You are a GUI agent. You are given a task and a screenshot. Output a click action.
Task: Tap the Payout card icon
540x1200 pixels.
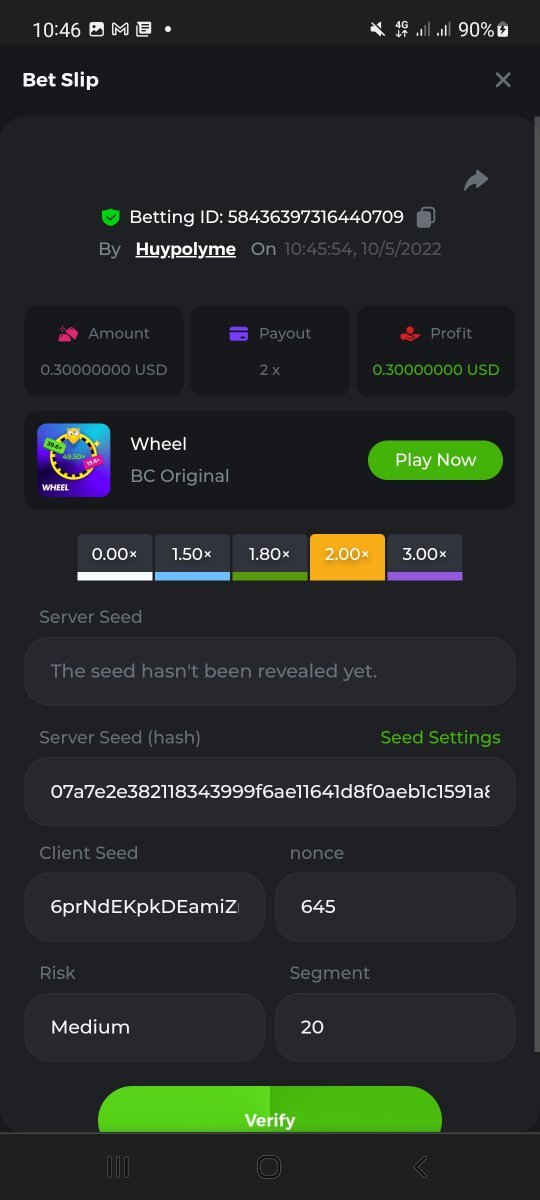point(238,333)
